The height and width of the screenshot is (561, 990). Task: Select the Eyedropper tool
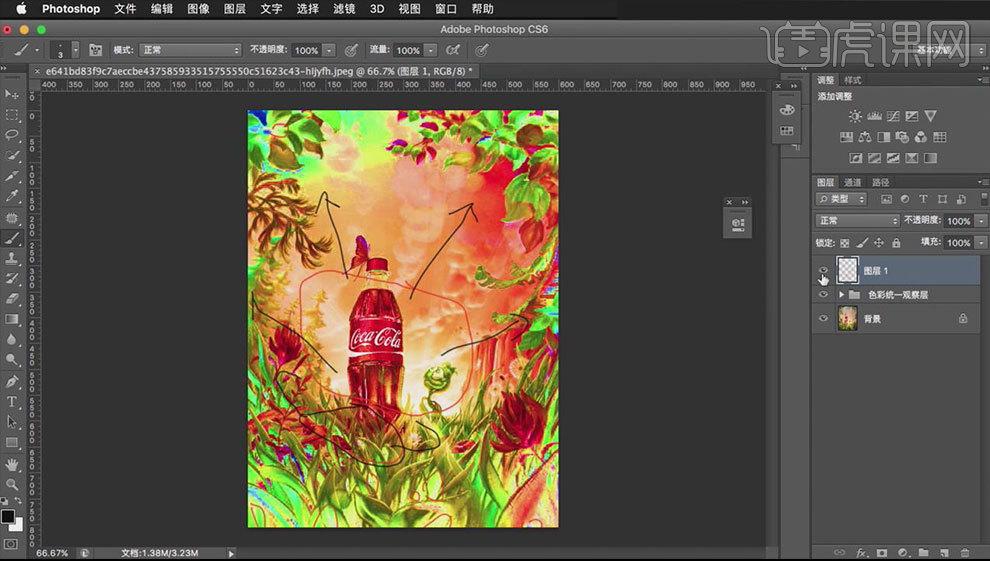[11, 196]
